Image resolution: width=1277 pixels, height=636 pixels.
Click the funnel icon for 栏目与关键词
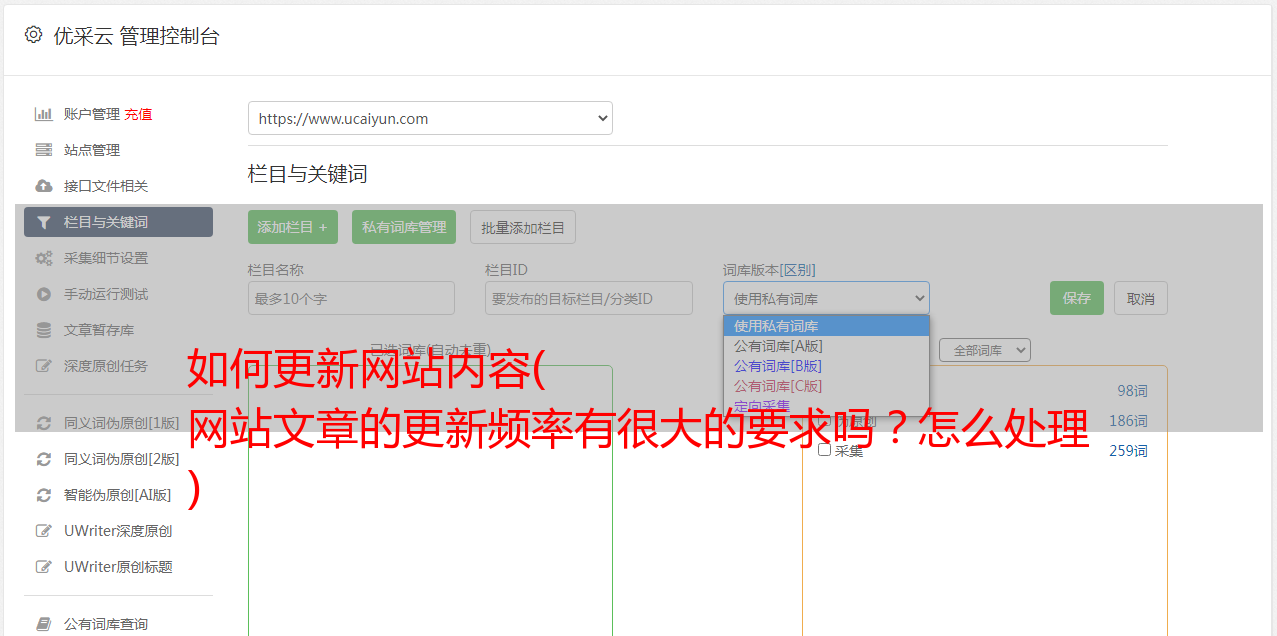coord(43,222)
